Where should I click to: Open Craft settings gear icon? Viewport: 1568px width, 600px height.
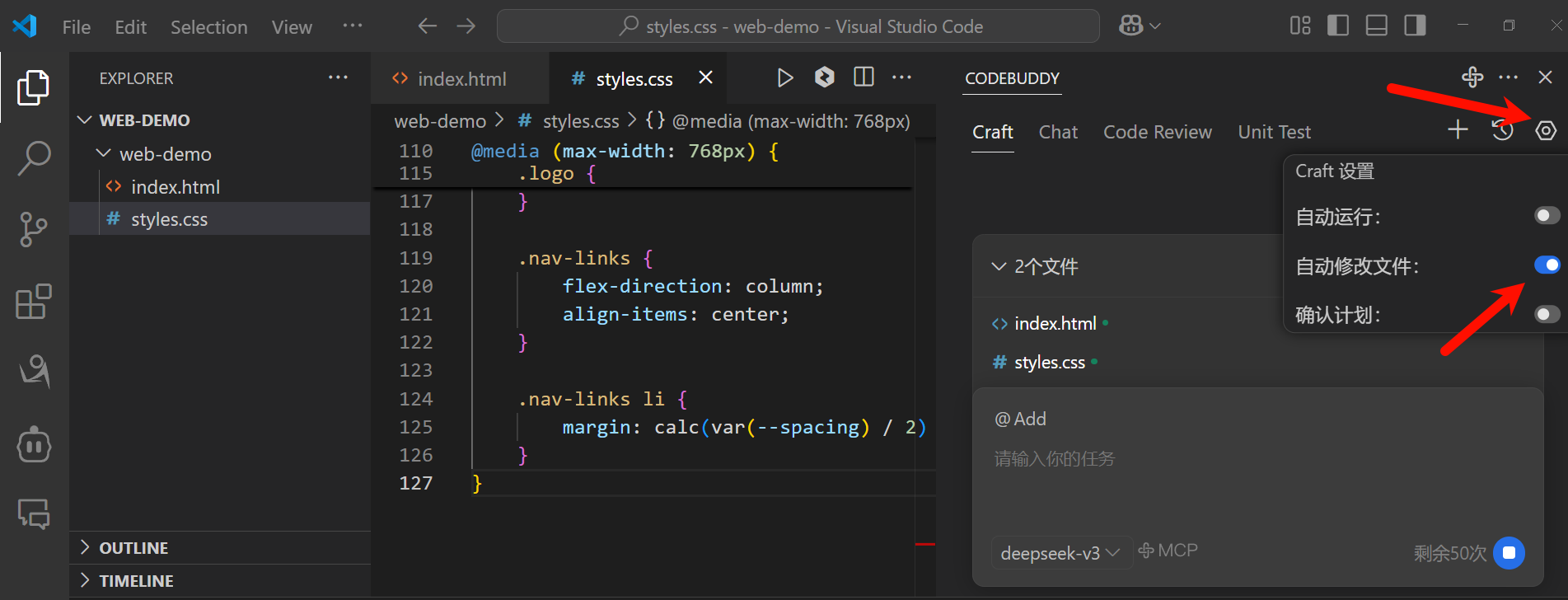[1546, 130]
